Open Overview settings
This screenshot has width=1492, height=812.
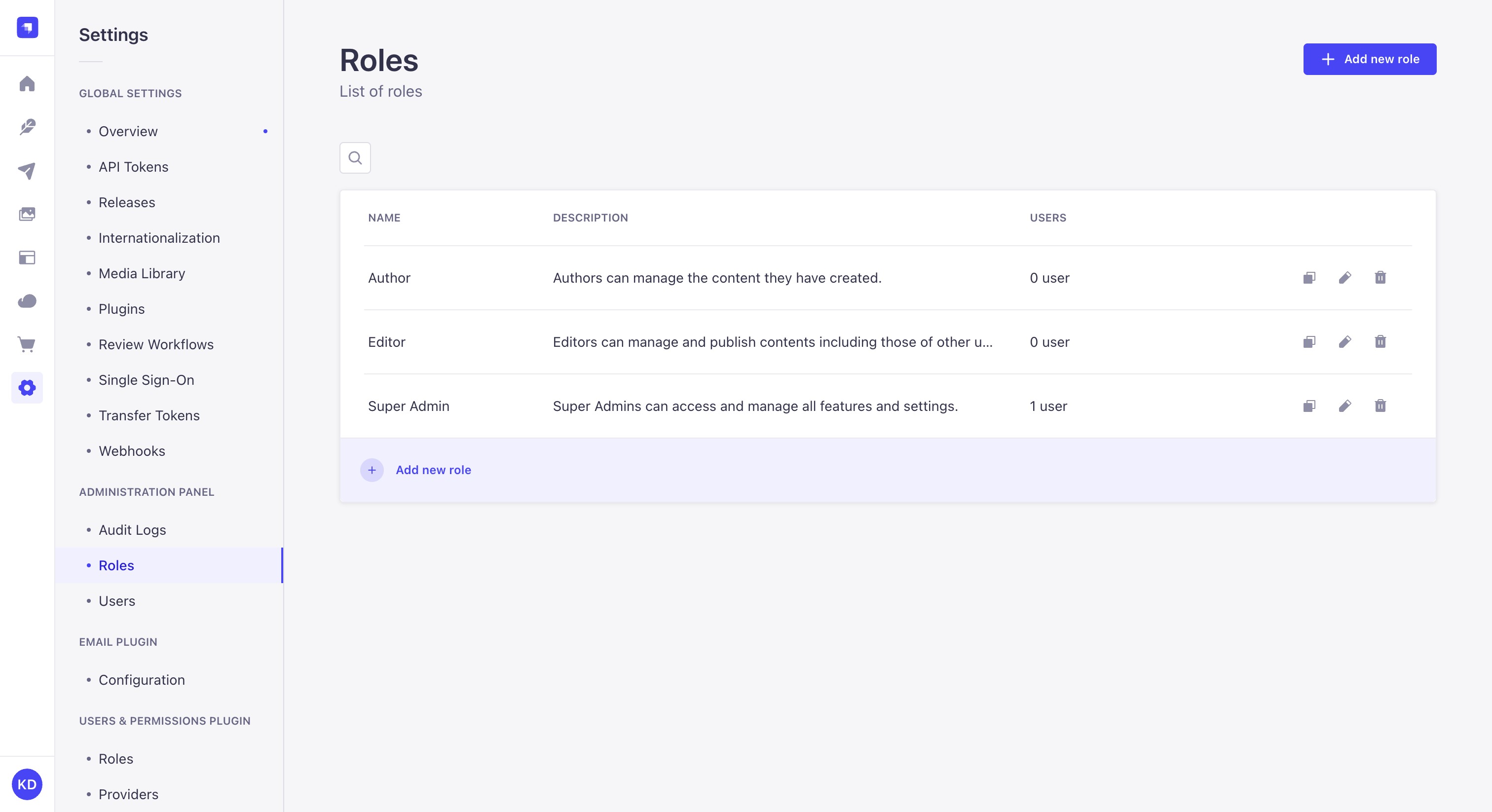[x=169, y=132]
